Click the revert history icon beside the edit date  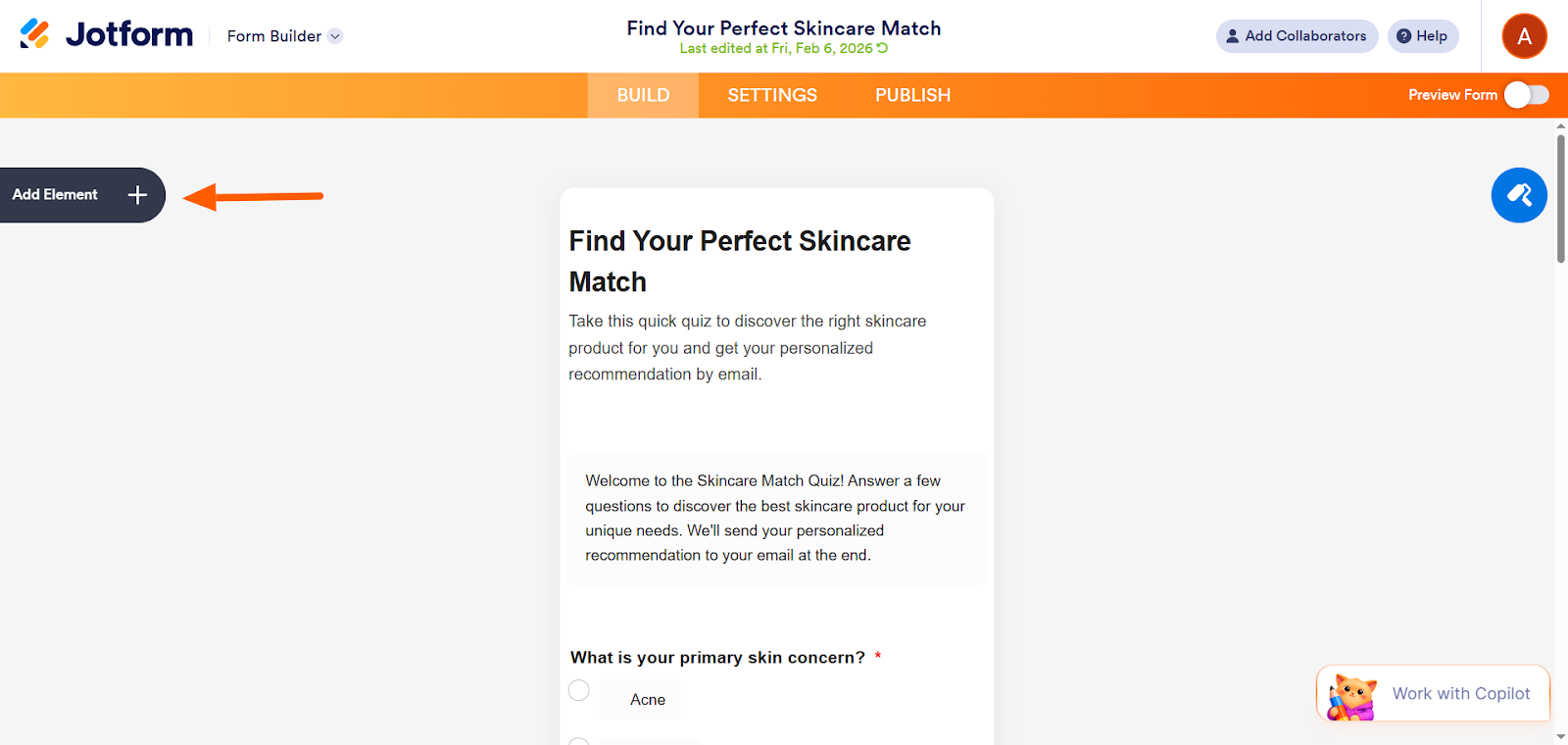tap(883, 48)
